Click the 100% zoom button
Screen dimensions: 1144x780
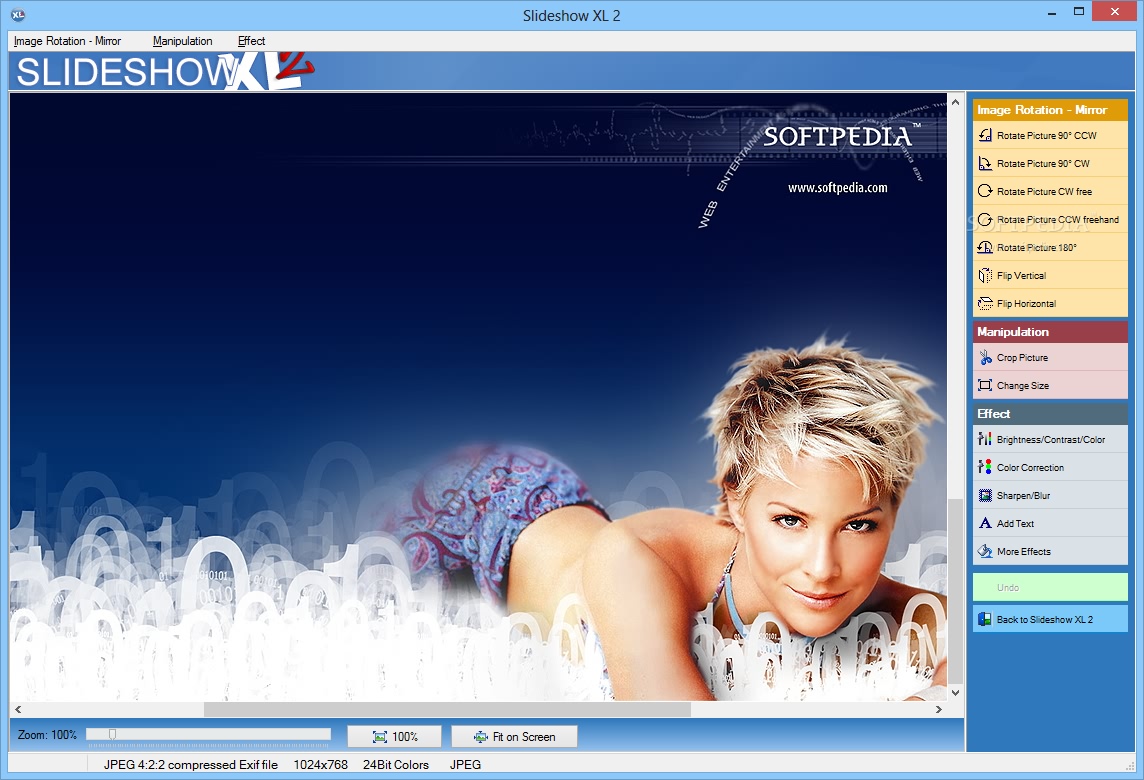(394, 736)
